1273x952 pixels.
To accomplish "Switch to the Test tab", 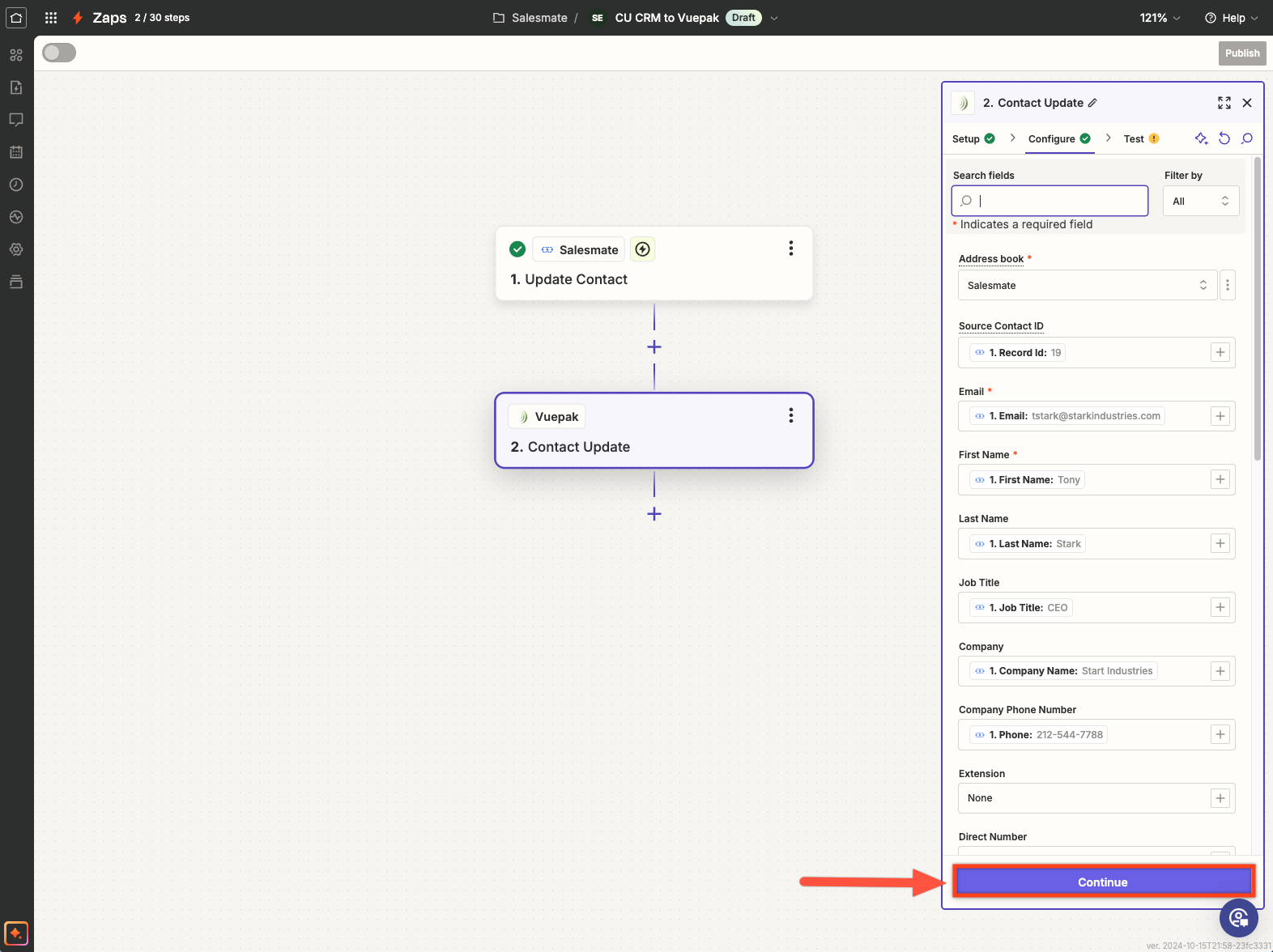I will coord(1134,139).
